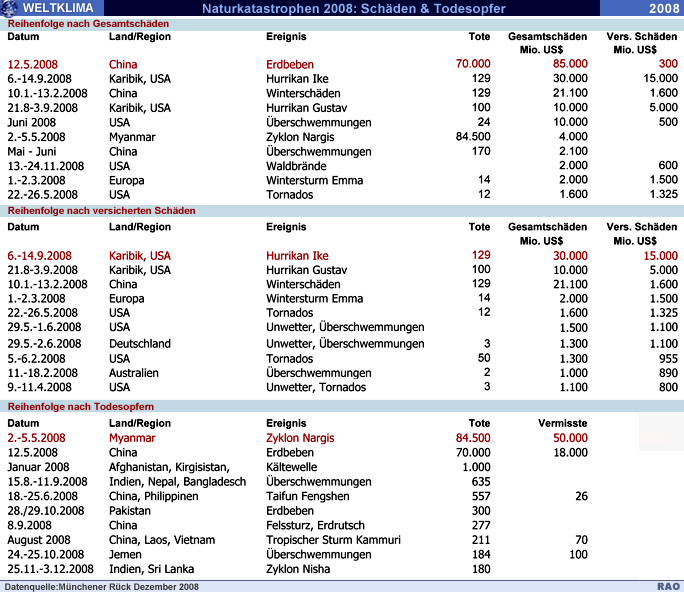Click the death count 277

(x=481, y=525)
